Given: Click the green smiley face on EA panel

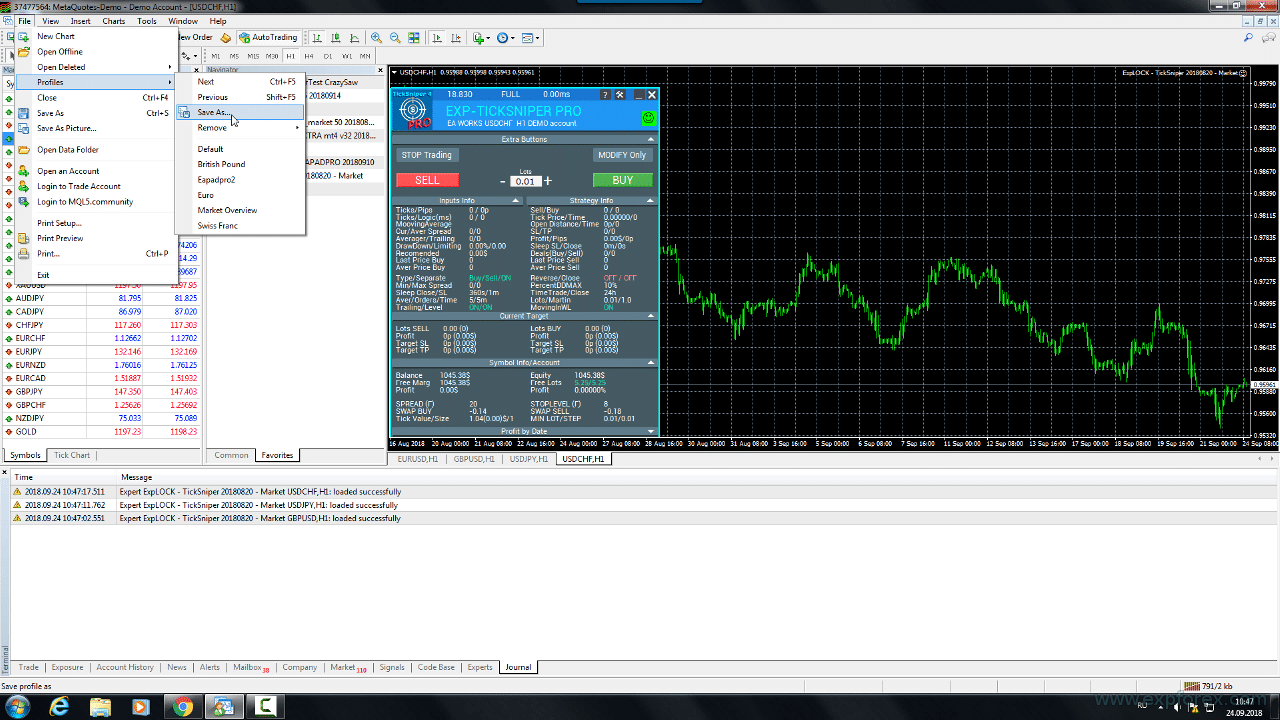Looking at the screenshot, I should point(648,118).
